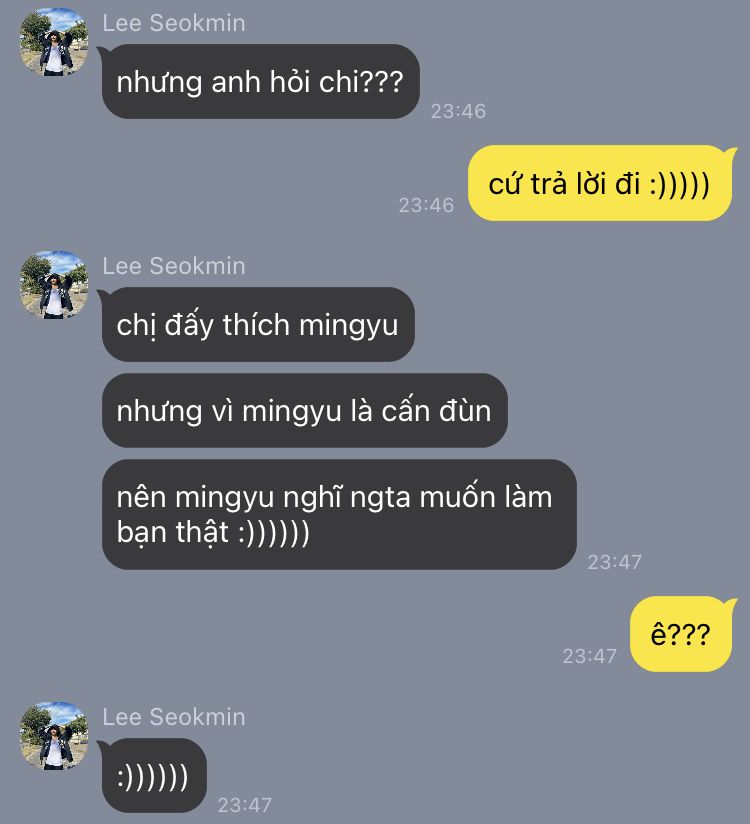
Task: Open the avatar beside the last ':))))))' message
Action: [x=54, y=736]
